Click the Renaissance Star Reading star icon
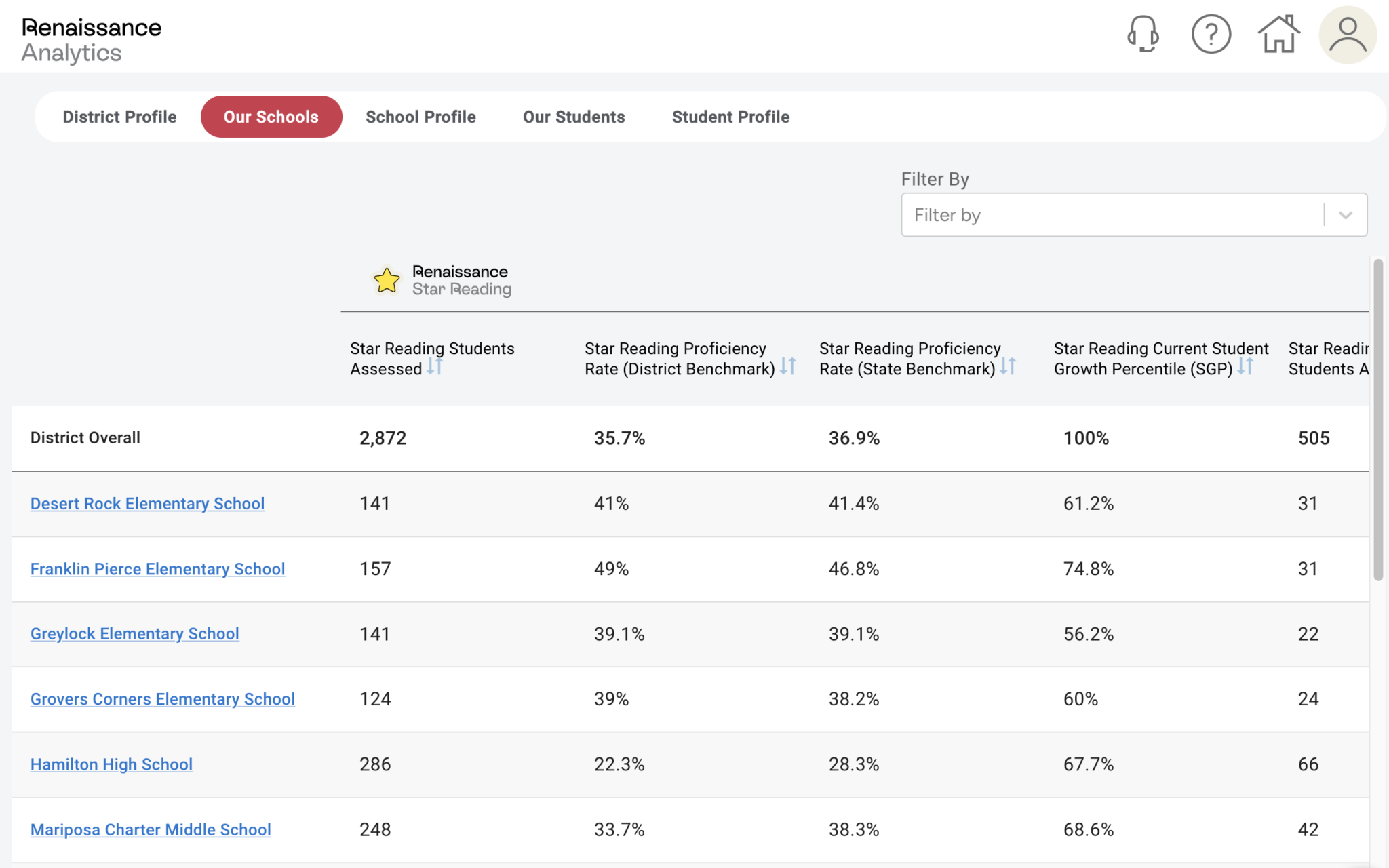 coord(387,280)
